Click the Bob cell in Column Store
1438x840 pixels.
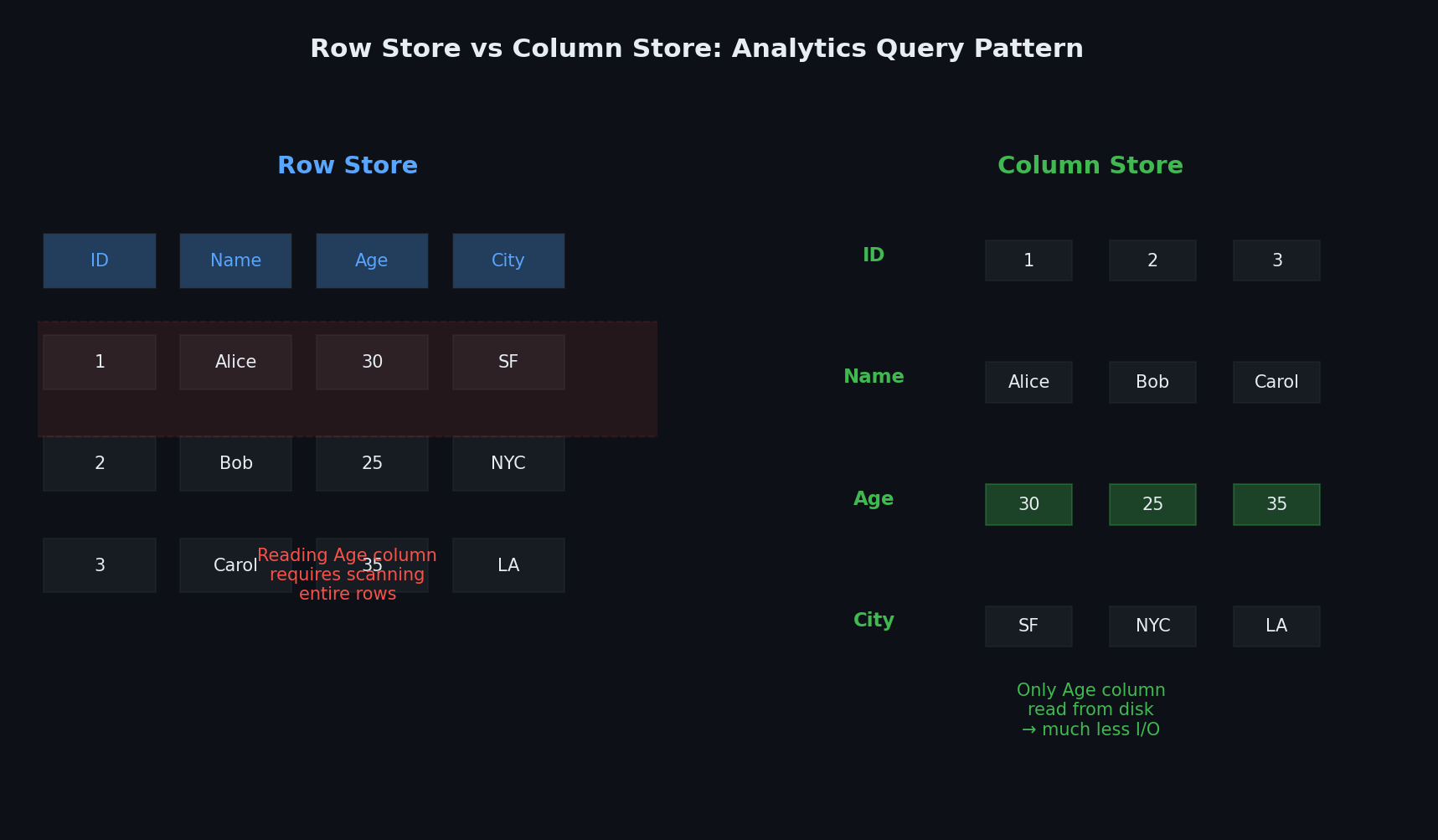(x=1152, y=382)
